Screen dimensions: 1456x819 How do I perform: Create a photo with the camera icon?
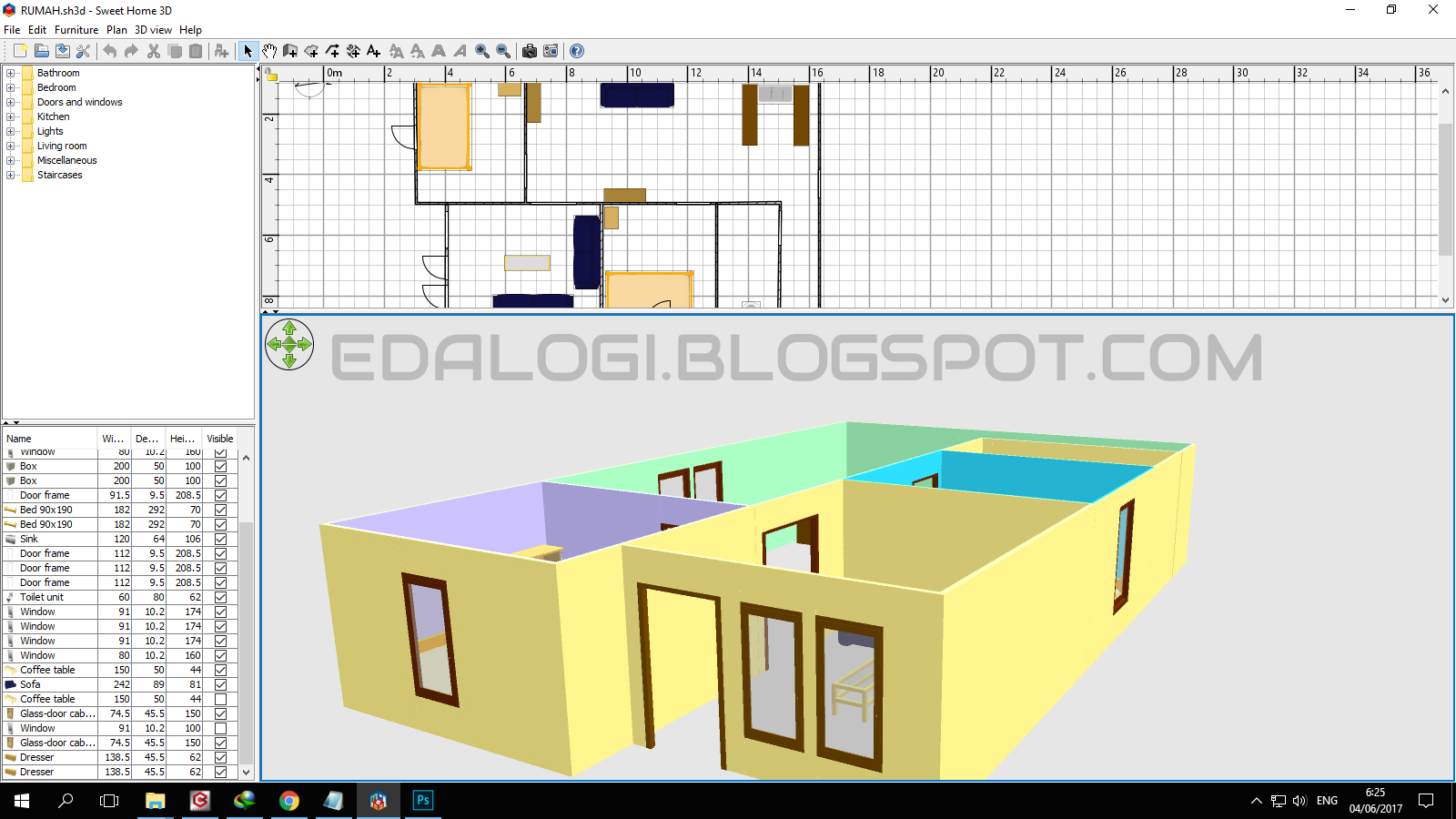click(x=529, y=51)
